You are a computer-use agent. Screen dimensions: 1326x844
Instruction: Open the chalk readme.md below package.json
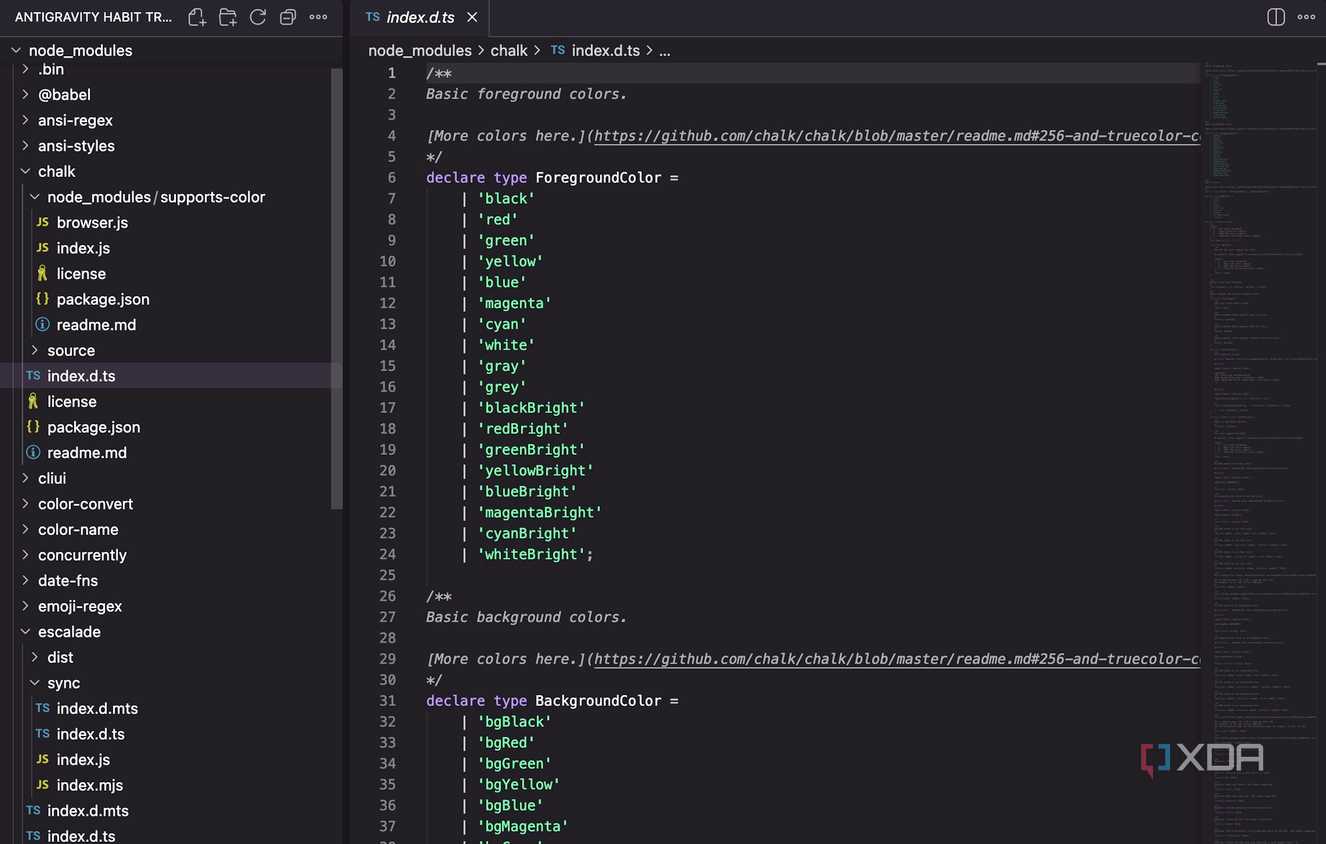point(171,453)
